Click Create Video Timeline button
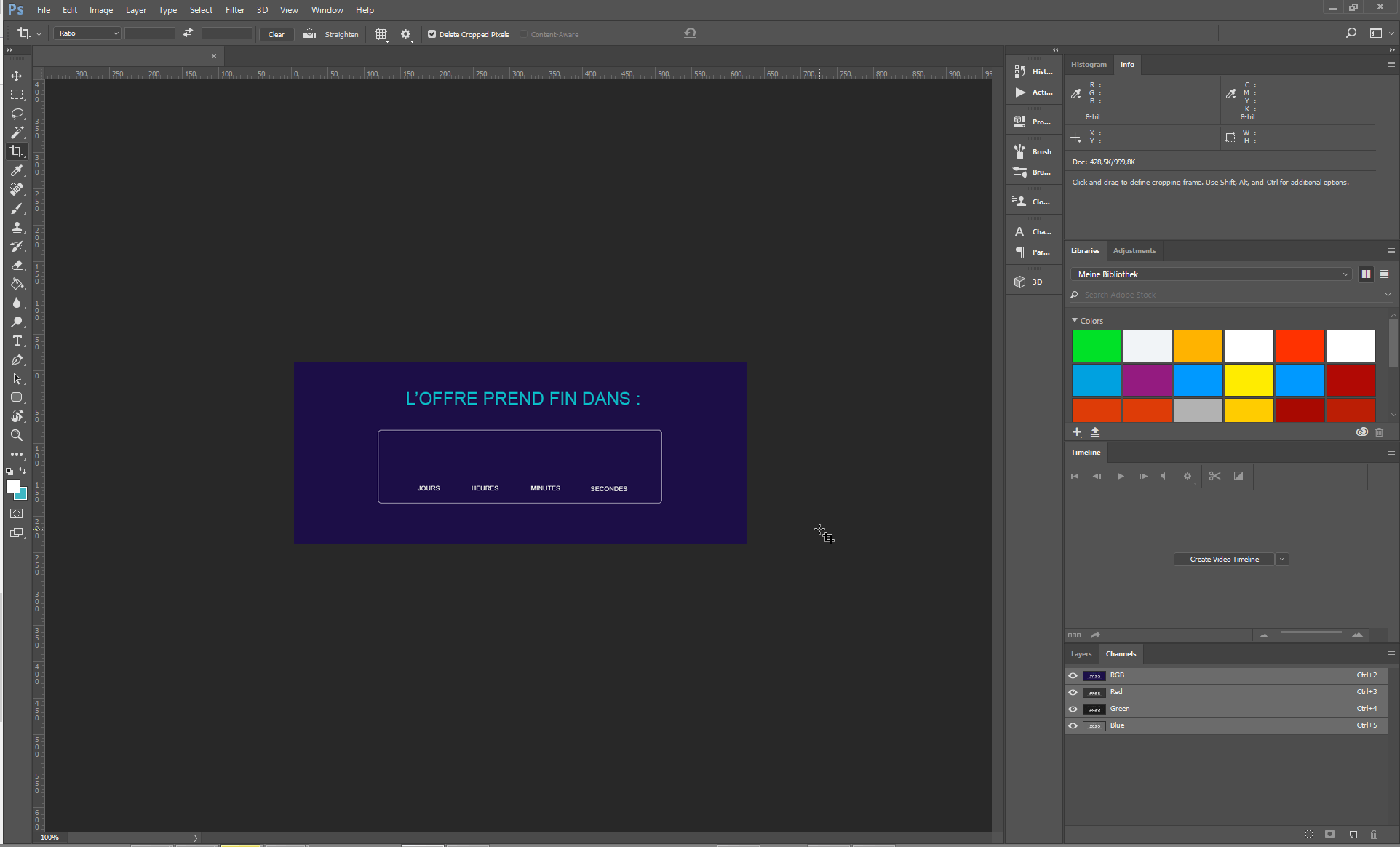Image resolution: width=1400 pixels, height=847 pixels. 1224,560
